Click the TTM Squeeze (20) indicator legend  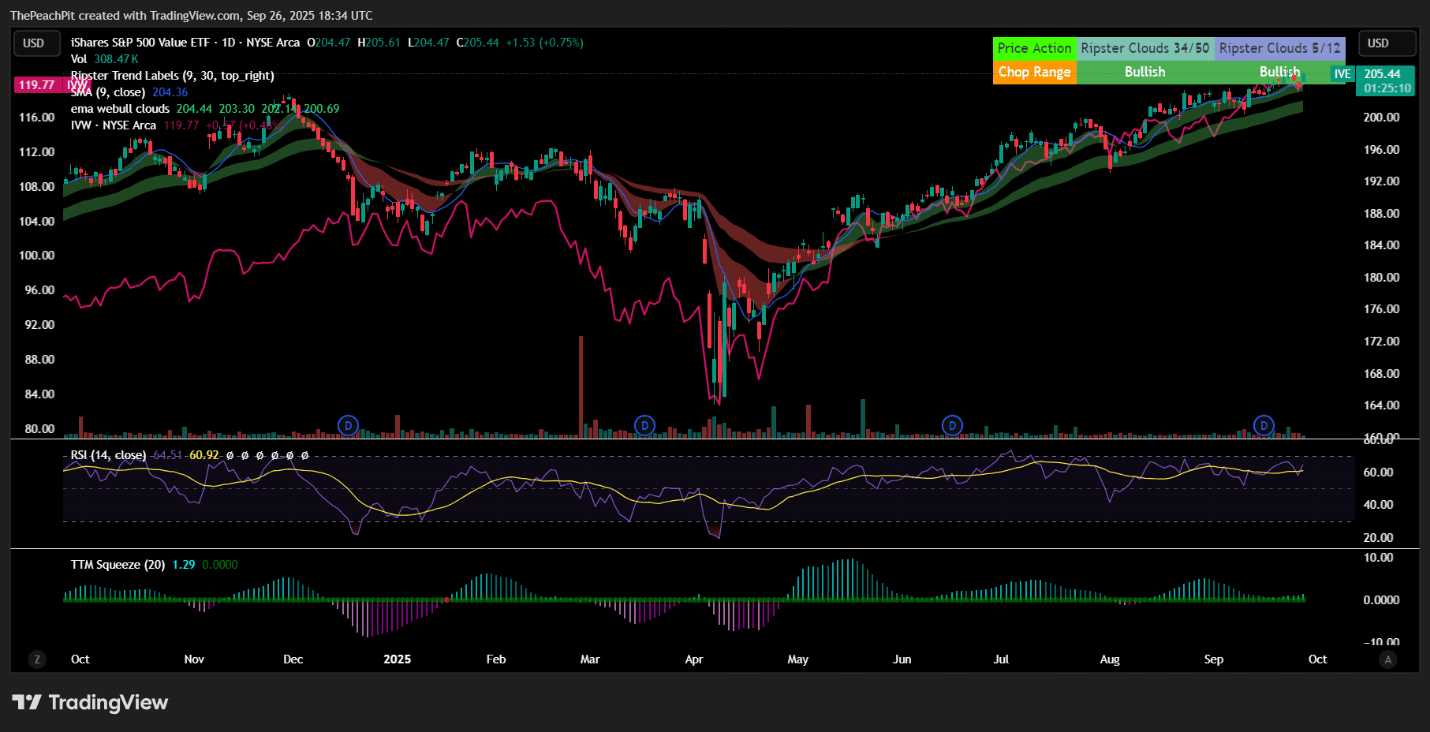117,565
